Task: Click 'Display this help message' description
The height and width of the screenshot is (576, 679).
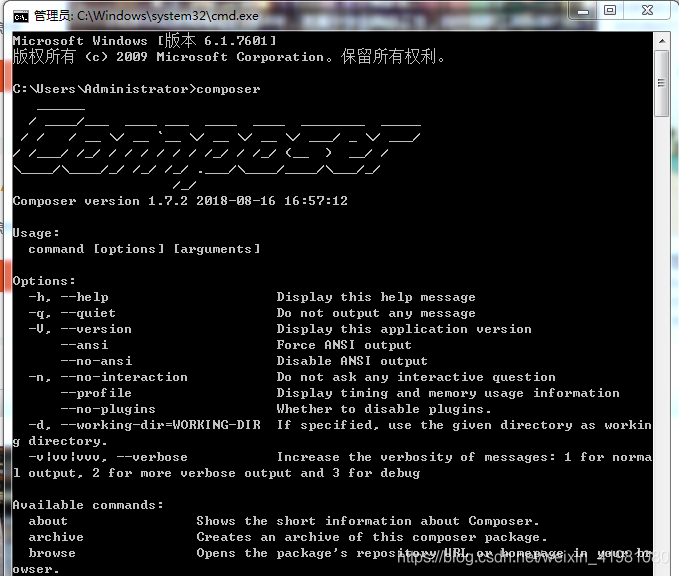Action: tap(376, 297)
